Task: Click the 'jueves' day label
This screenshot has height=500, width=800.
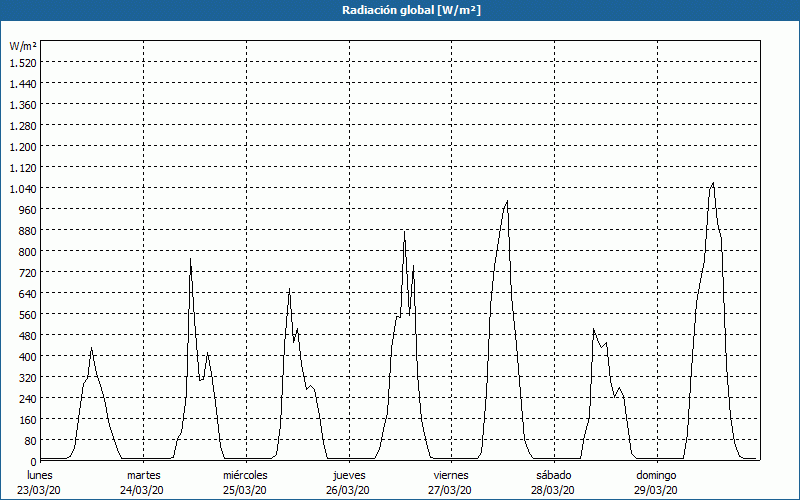Action: click(x=349, y=475)
